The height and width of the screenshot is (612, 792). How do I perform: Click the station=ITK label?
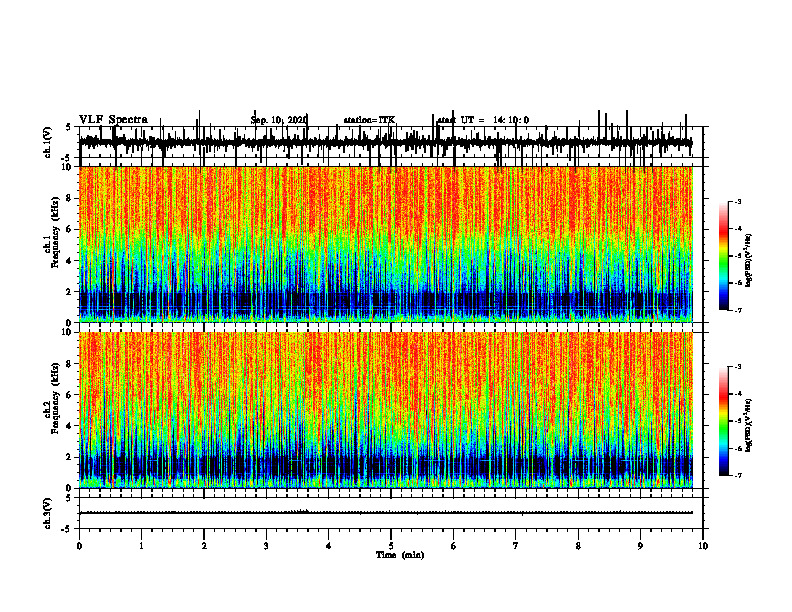point(369,120)
